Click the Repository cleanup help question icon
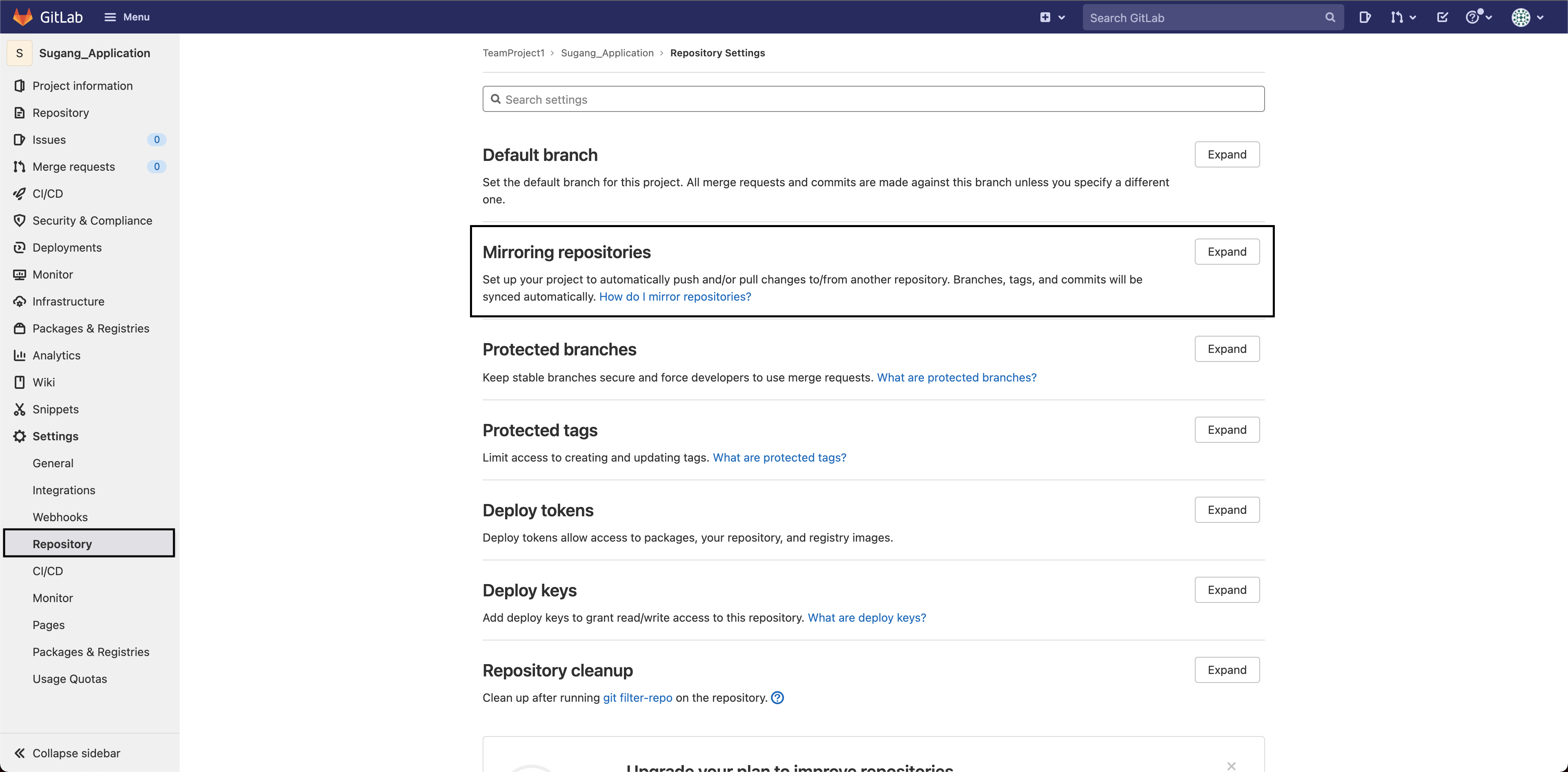 (777, 698)
